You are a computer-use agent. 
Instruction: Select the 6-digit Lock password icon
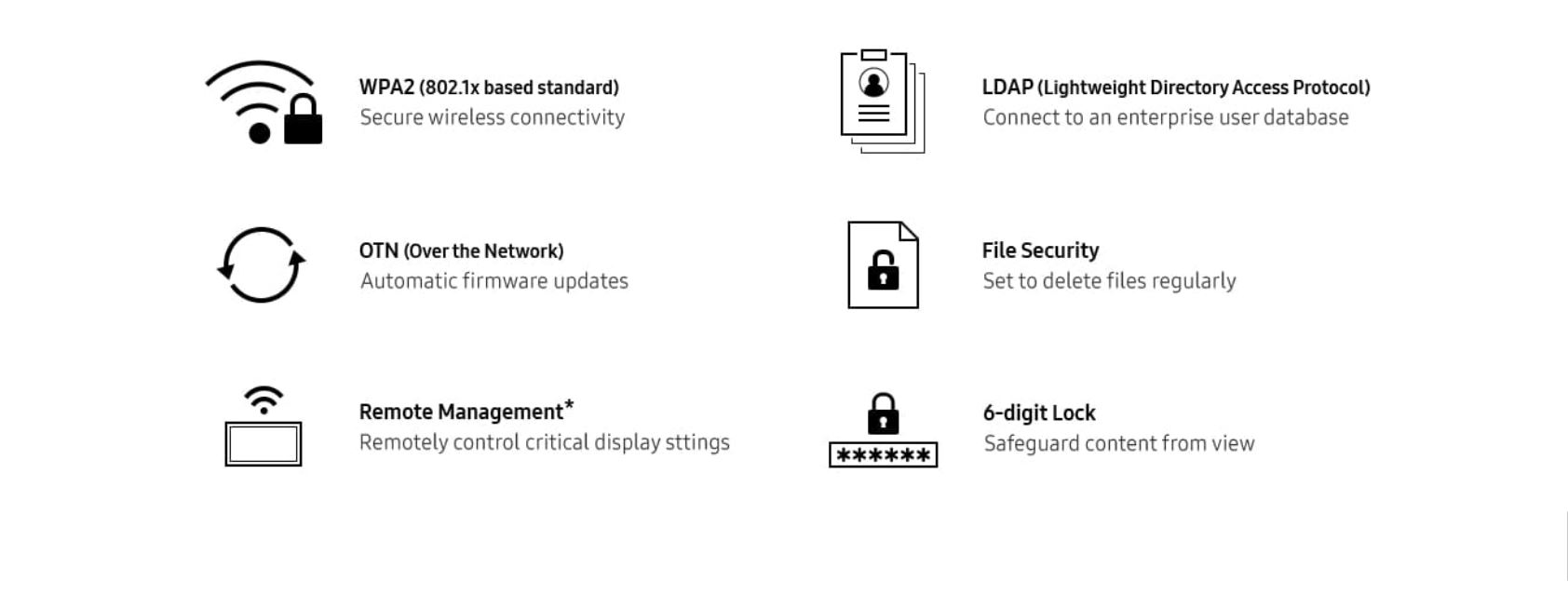(x=883, y=429)
